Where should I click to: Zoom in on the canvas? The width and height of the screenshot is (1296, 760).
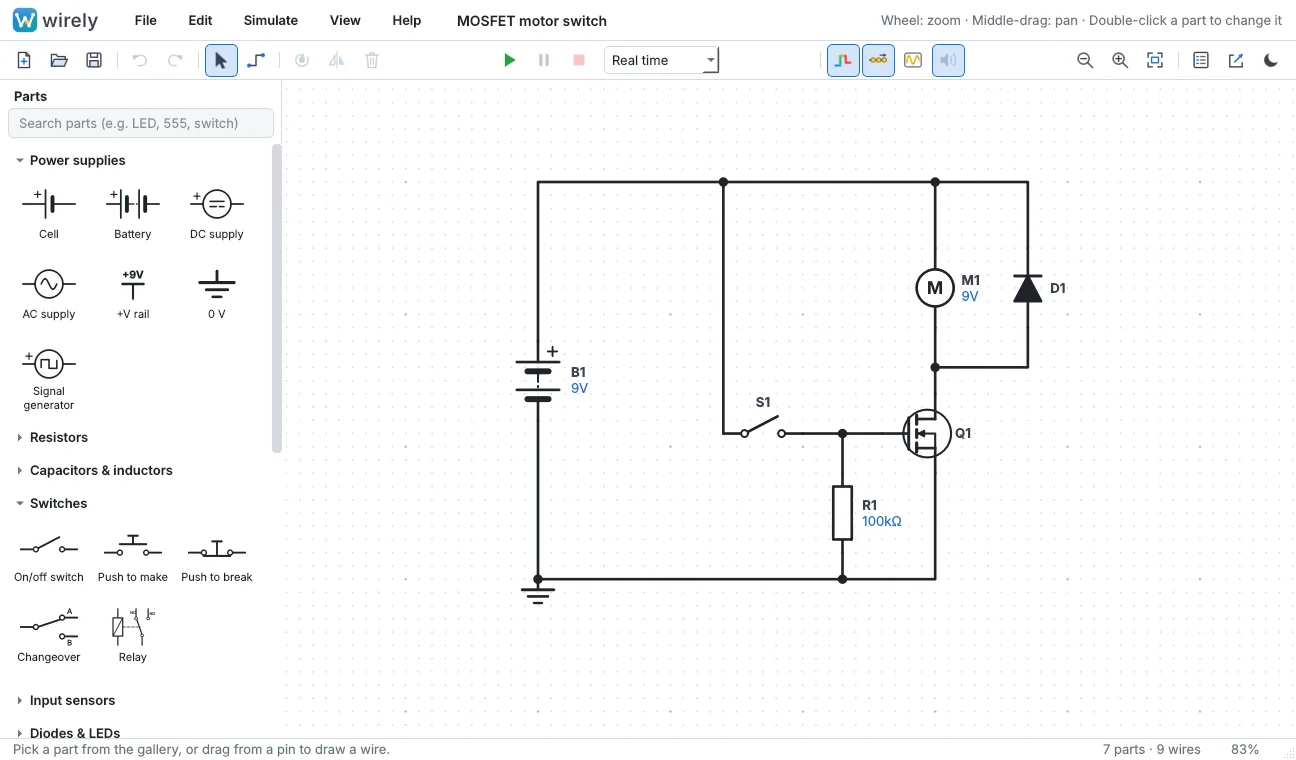pos(1120,60)
